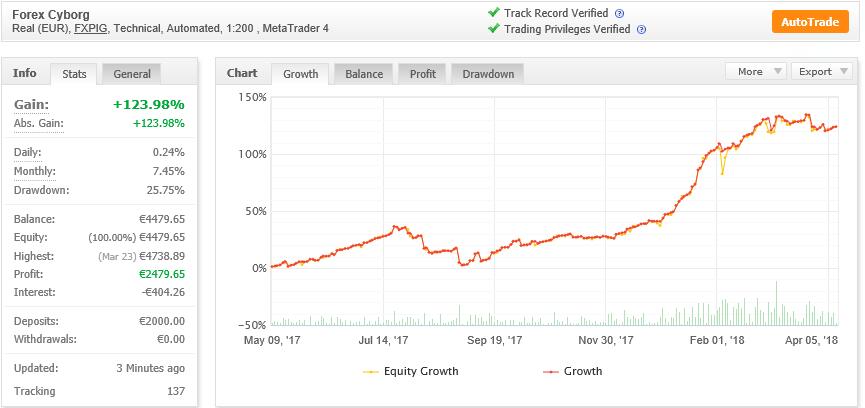This screenshot has width=865, height=408.
Task: Toggle Growth series in chart legend
Action: tap(572, 371)
